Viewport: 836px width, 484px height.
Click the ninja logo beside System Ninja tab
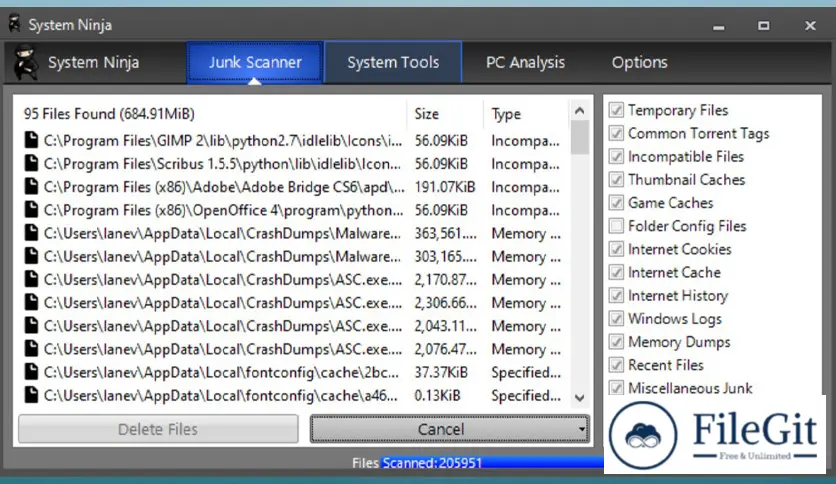[x=26, y=62]
